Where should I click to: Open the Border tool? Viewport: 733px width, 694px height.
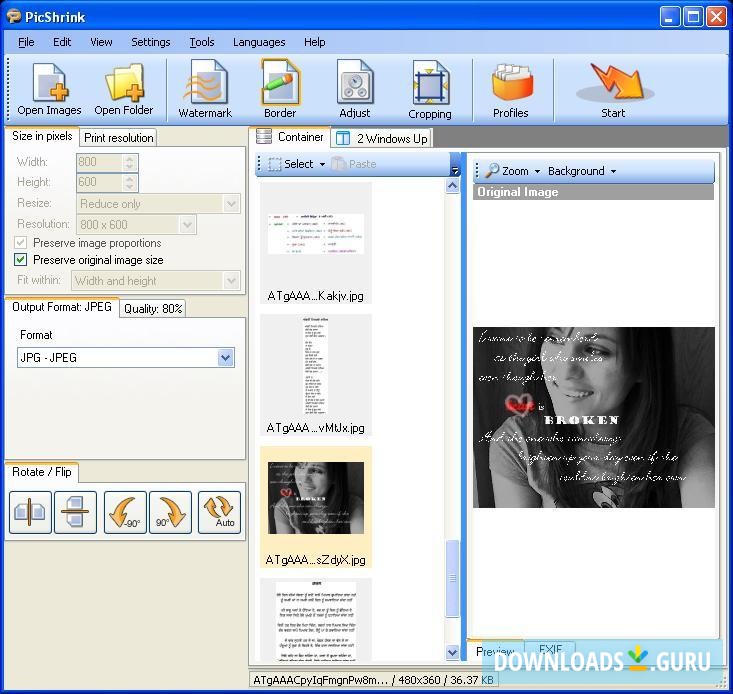pyautogui.click(x=280, y=90)
